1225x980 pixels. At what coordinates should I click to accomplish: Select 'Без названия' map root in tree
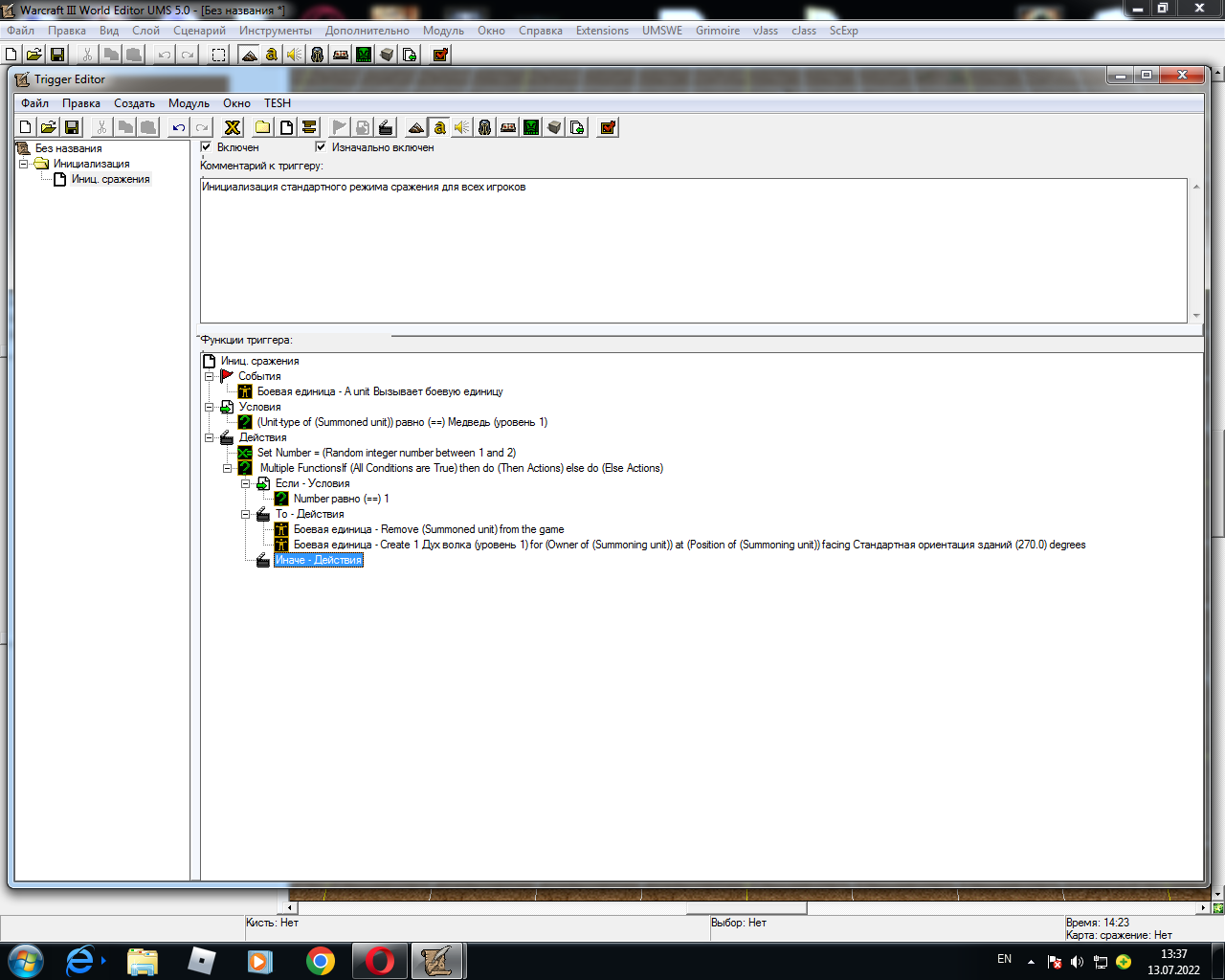68,148
